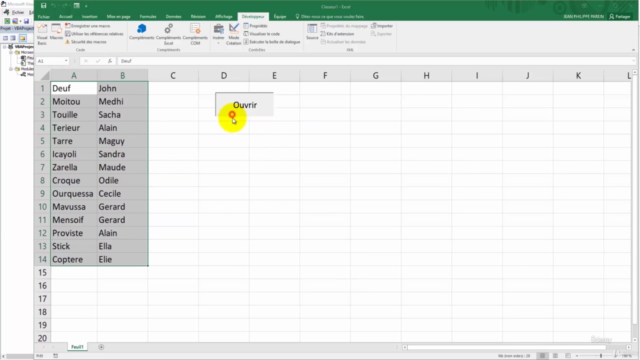Click Redo in Quick Access Toolbar
The height and width of the screenshot is (360, 640).
[65, 6]
